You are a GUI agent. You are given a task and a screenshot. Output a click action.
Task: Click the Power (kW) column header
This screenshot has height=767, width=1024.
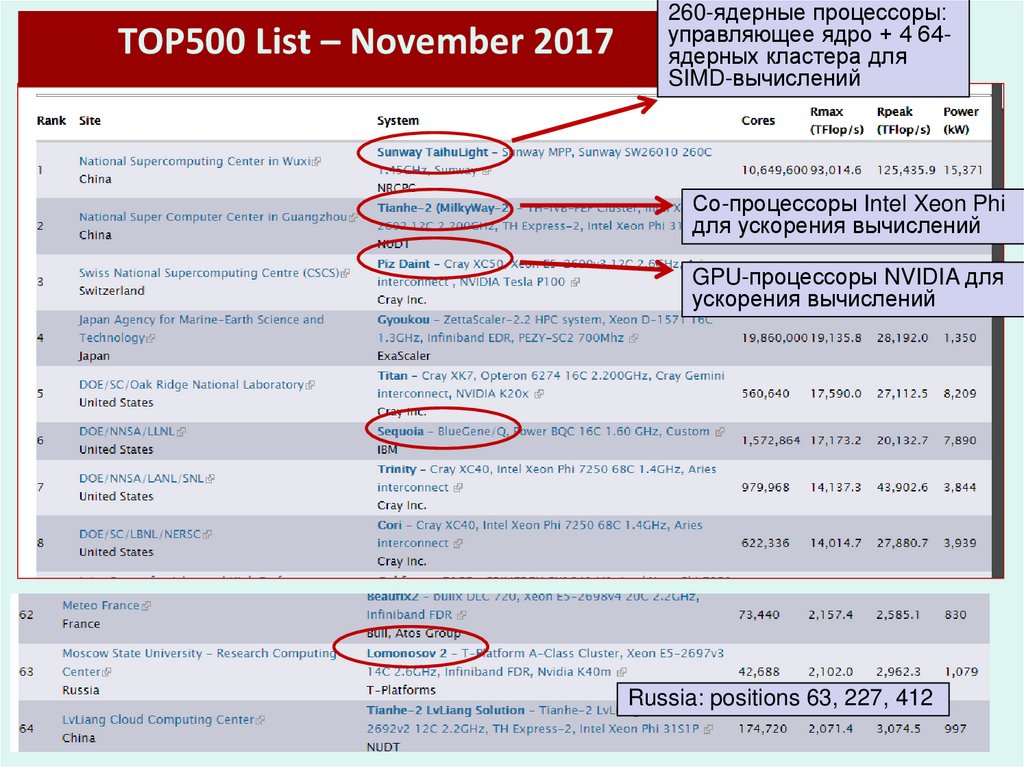click(x=960, y=120)
